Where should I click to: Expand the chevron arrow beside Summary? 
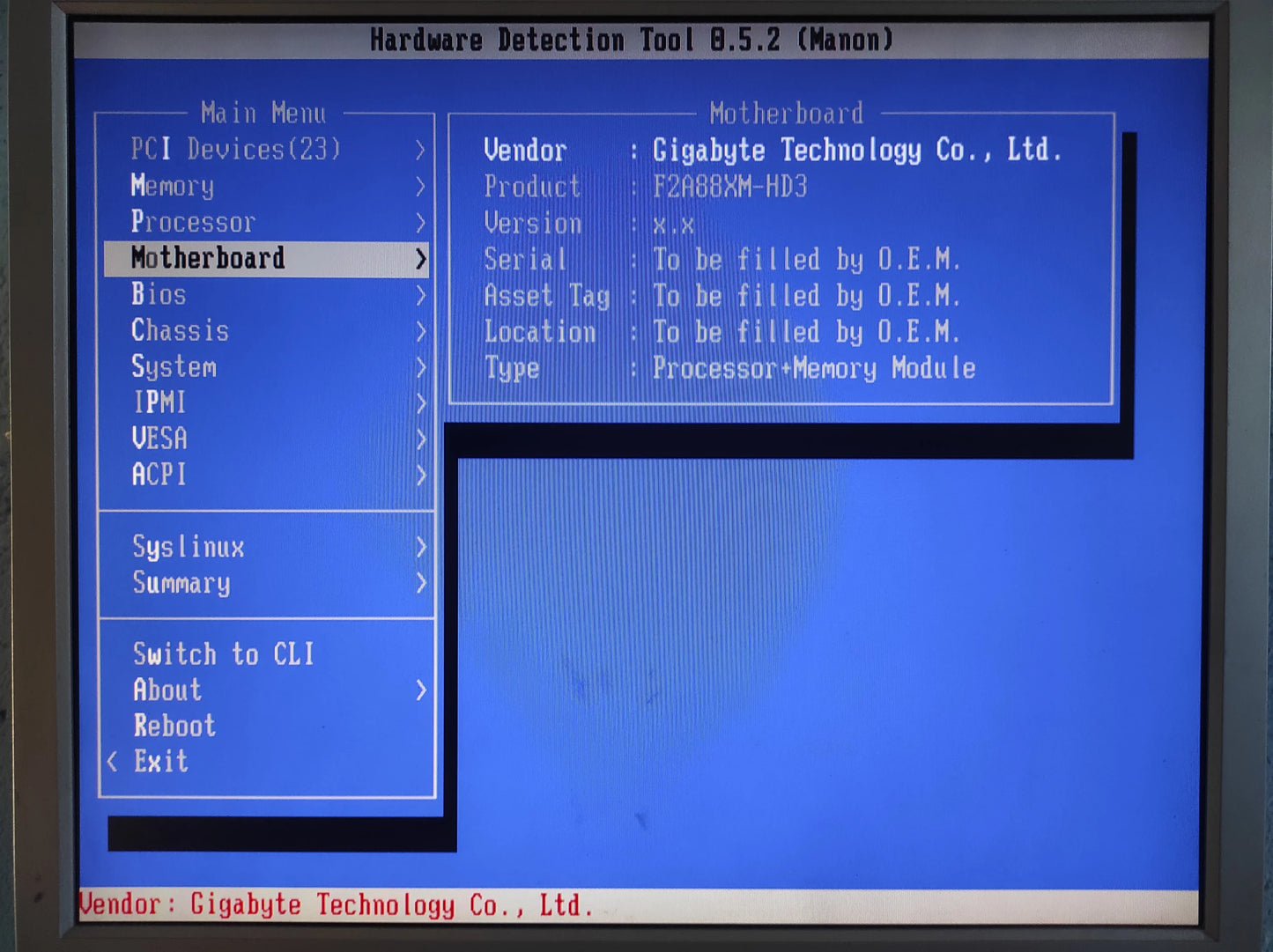(420, 583)
